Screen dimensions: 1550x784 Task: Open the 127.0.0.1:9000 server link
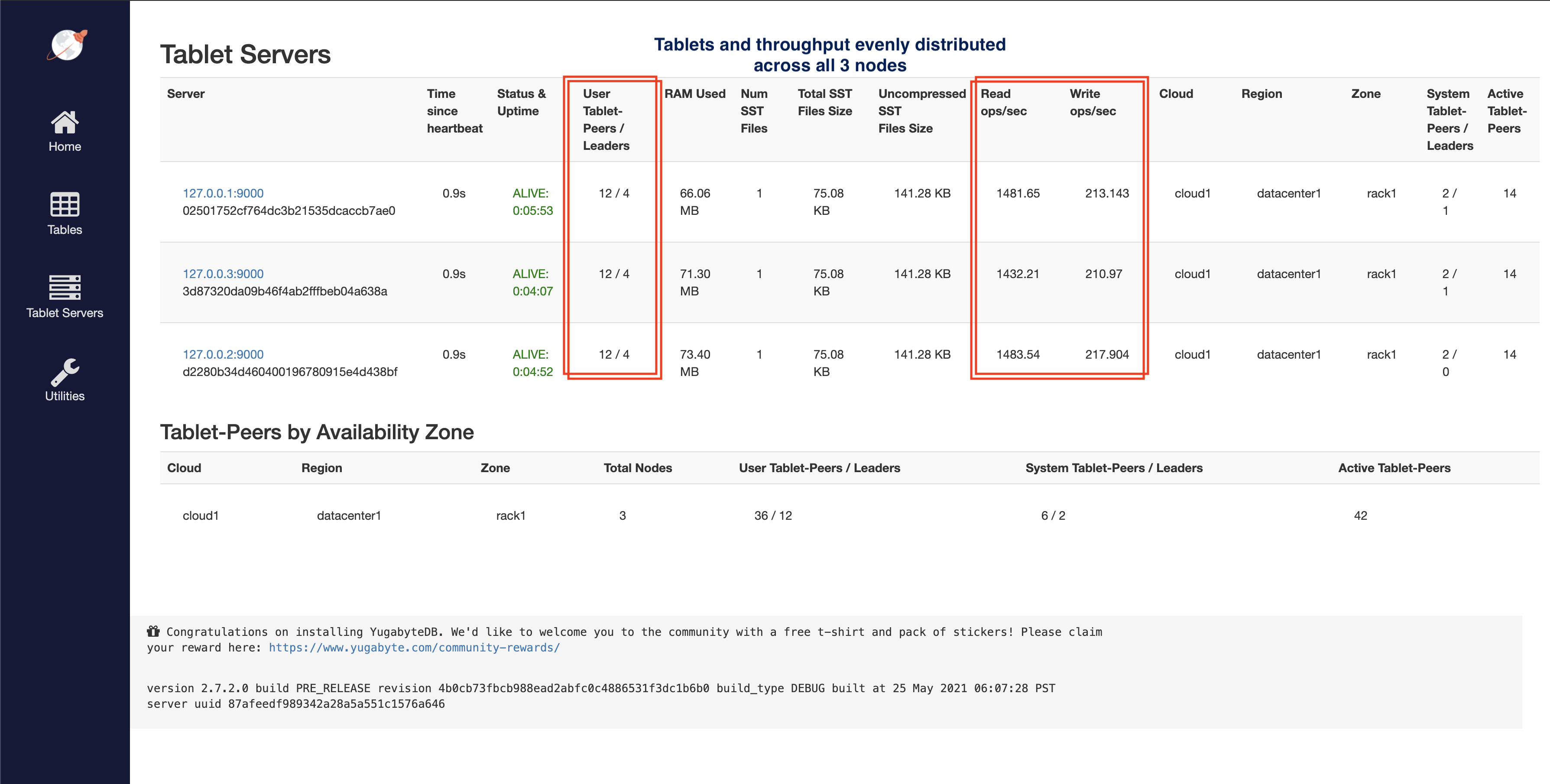tap(223, 193)
